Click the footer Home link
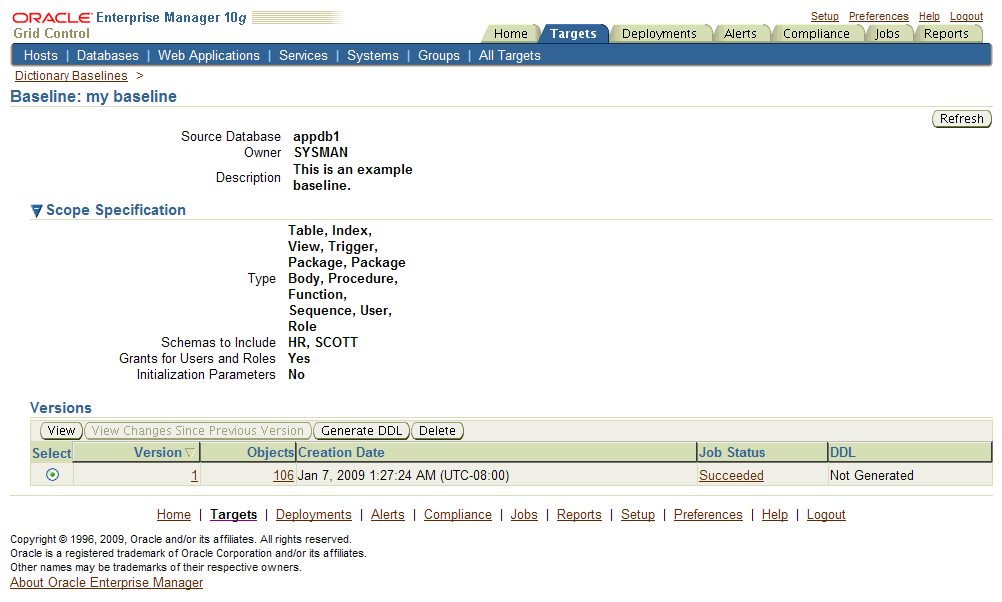The image size is (1002, 602). tap(174, 514)
